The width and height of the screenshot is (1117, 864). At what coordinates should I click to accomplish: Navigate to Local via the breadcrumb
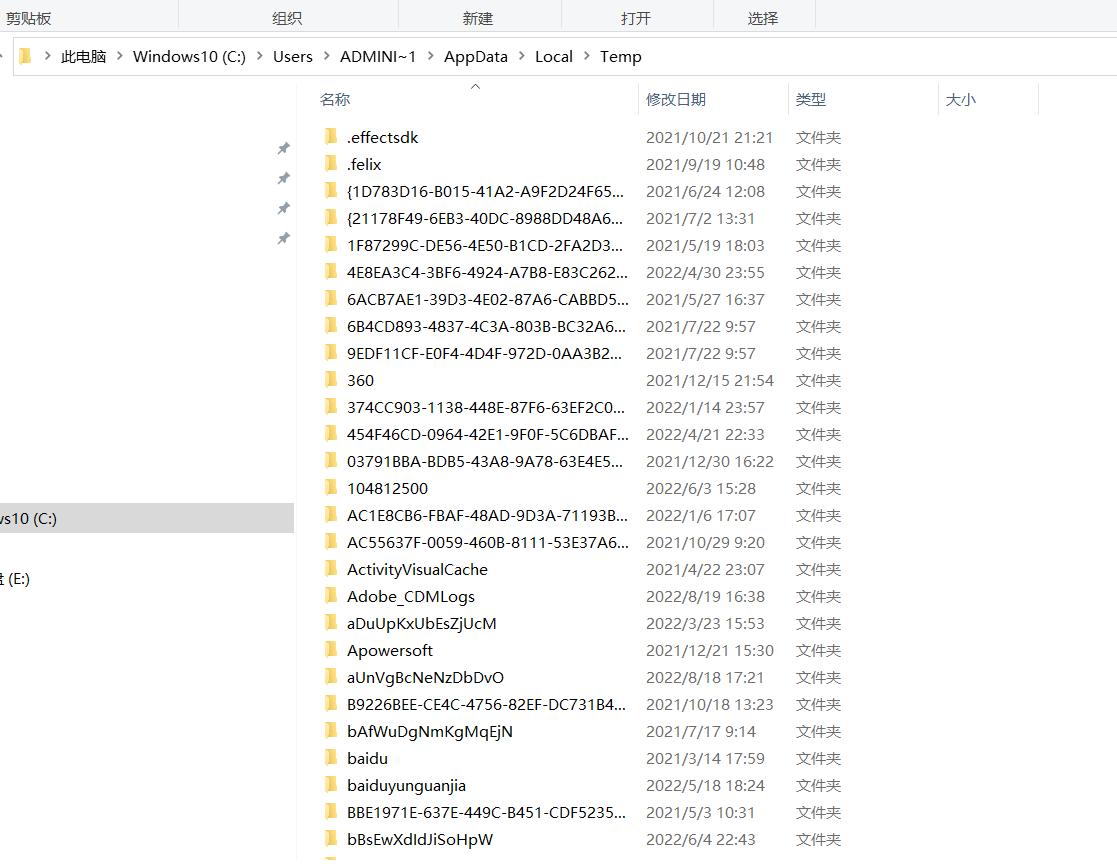coord(553,56)
